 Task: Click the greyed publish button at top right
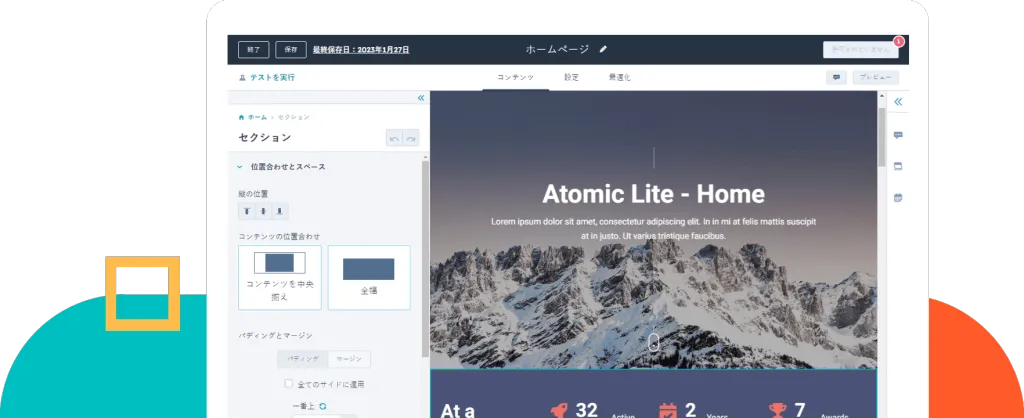861,50
